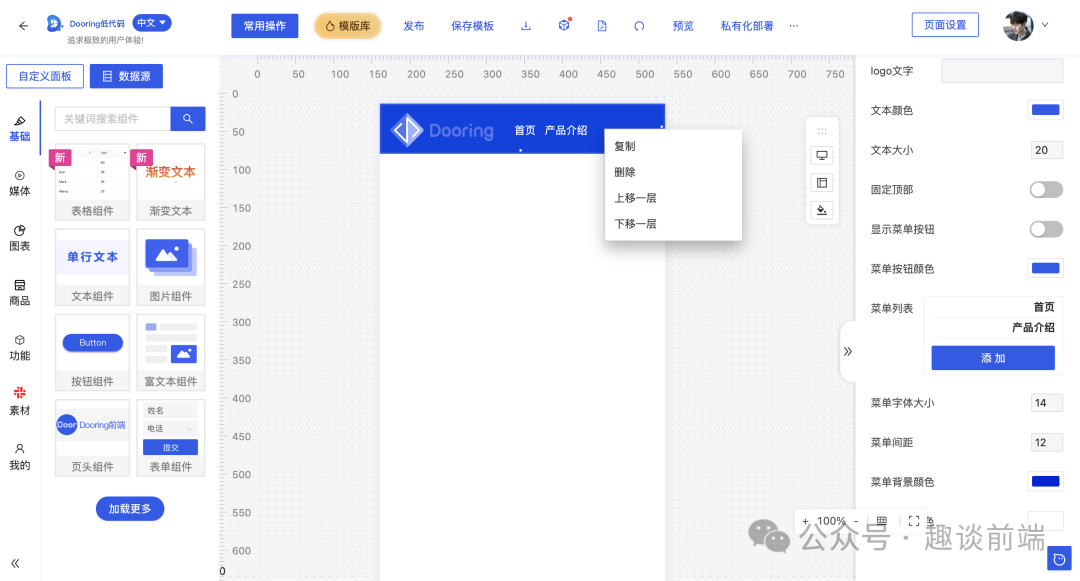The height and width of the screenshot is (581, 1080).
Task: Click the 加载更多 button
Action: tap(130, 508)
